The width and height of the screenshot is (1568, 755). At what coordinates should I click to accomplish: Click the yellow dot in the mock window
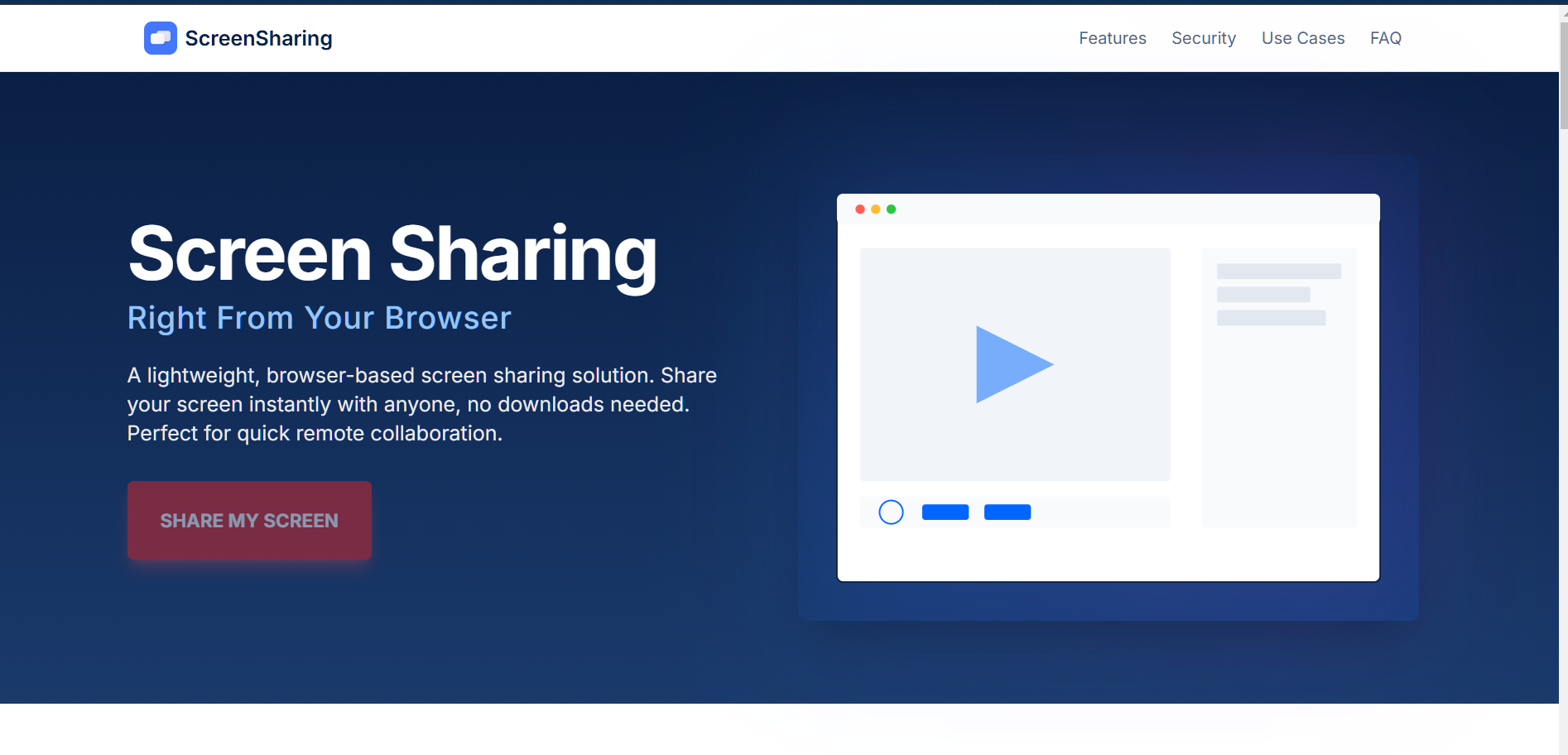click(876, 209)
